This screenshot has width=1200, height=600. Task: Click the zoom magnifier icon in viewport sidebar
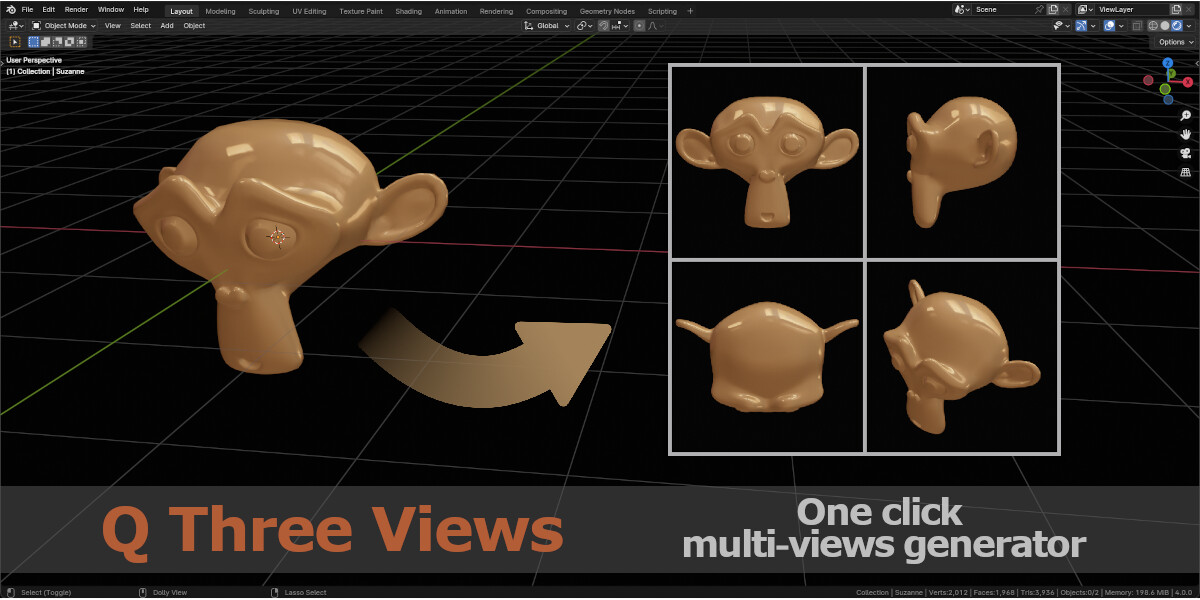1185,115
